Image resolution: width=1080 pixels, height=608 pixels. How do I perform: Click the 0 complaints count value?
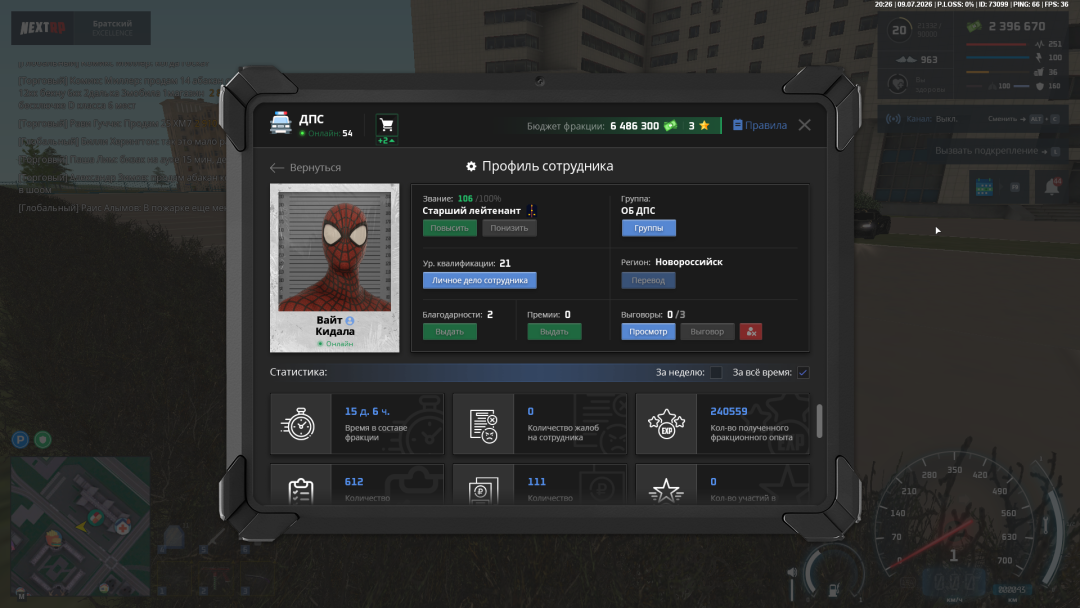(530, 411)
